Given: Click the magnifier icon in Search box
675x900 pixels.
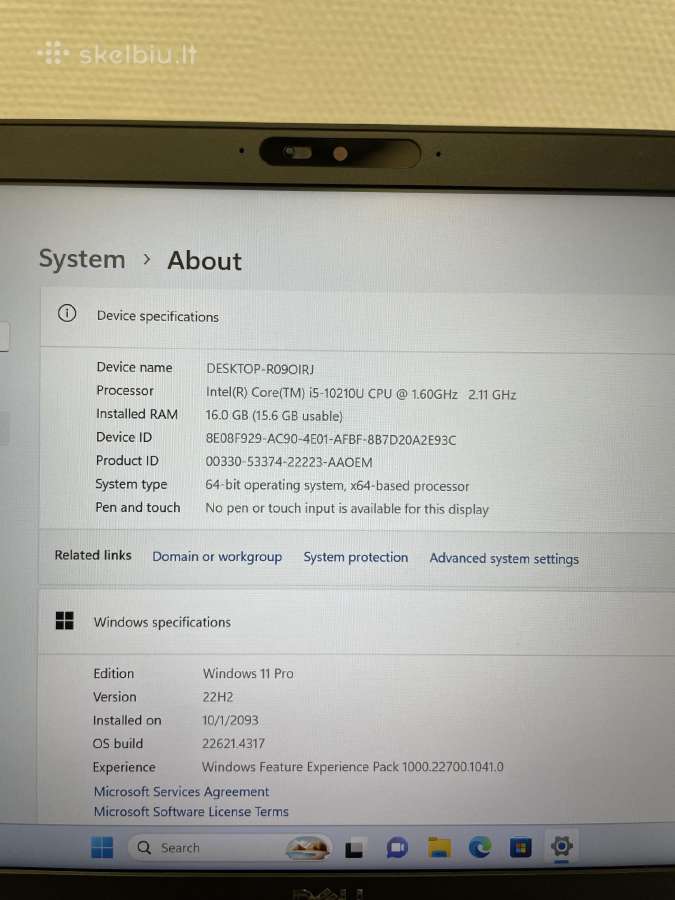Looking at the screenshot, I should 144,847.
